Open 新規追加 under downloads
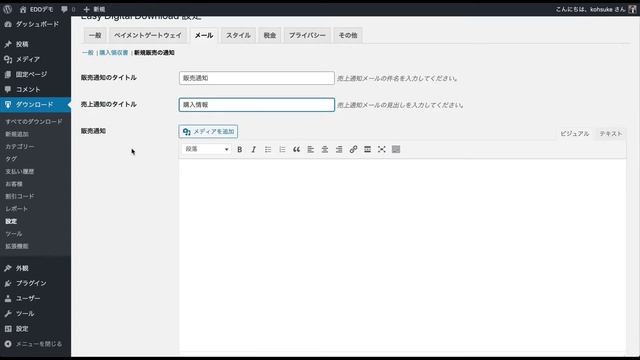 point(17,134)
